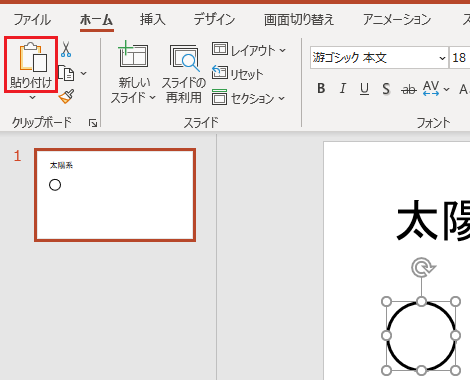Open the Copy dropdown arrow
Image resolution: width=470 pixels, height=380 pixels.
(84, 73)
